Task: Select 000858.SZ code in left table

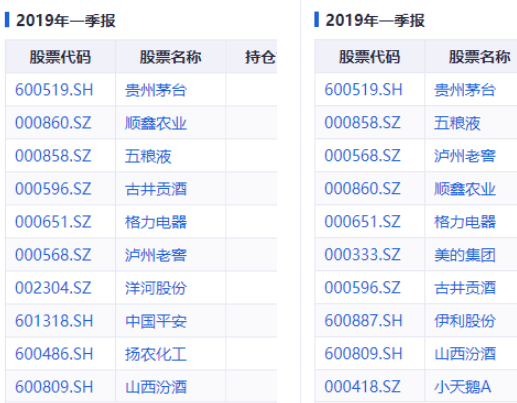Action: (53, 156)
